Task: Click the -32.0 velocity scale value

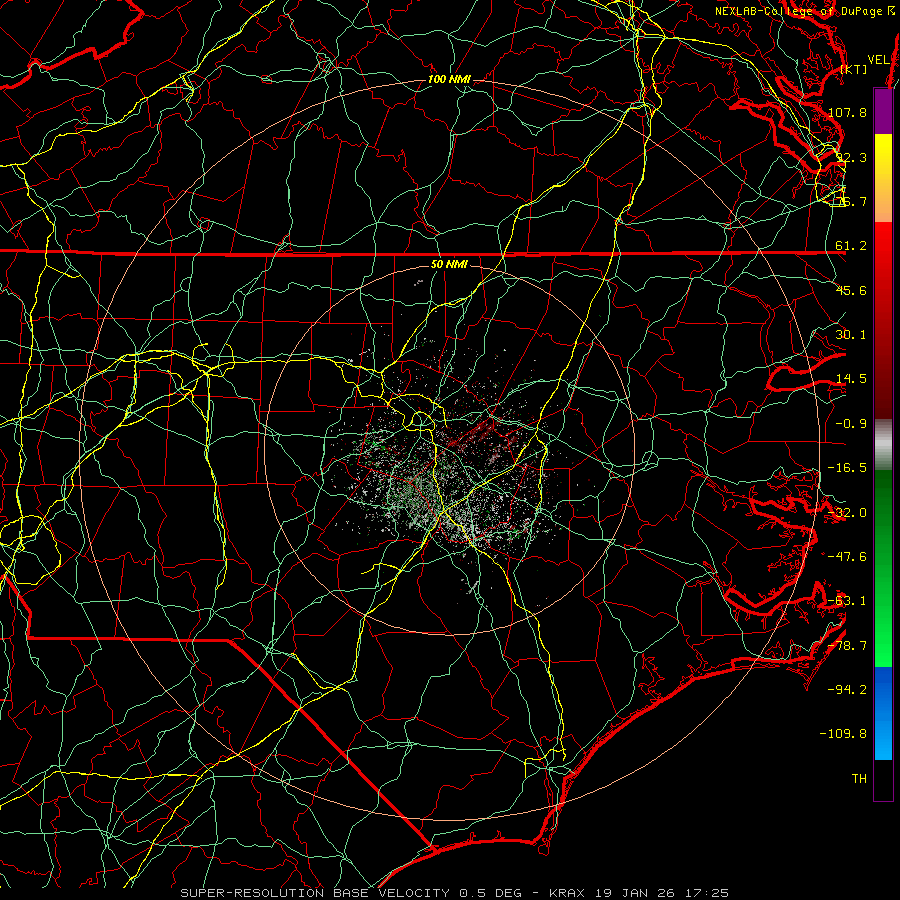Action: tap(847, 513)
